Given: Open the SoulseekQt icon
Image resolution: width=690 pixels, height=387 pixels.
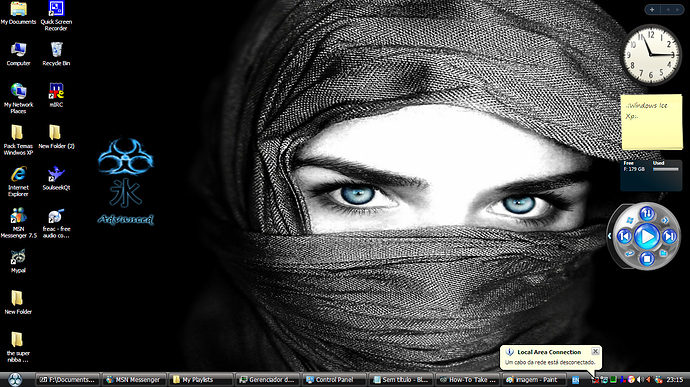Looking at the screenshot, I should pyautogui.click(x=56, y=178).
